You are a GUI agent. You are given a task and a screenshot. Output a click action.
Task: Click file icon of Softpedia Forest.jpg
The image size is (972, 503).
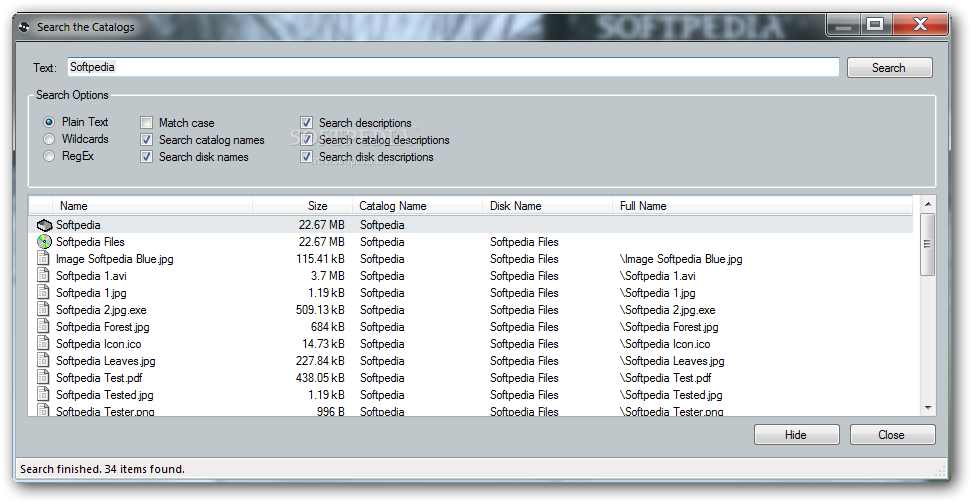coord(43,326)
